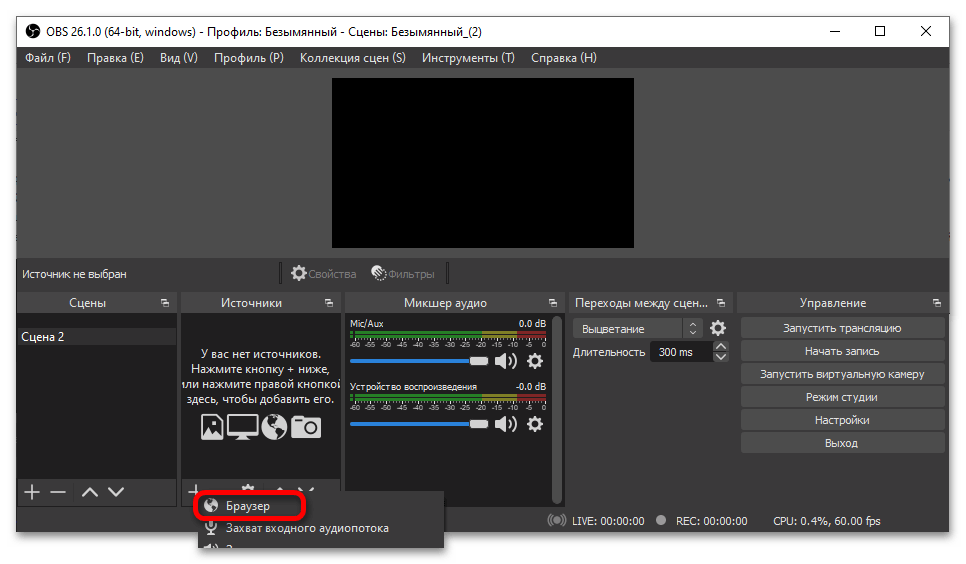The width and height of the screenshot is (966, 564).
Task: Toggle Режим студии button
Action: point(842,398)
